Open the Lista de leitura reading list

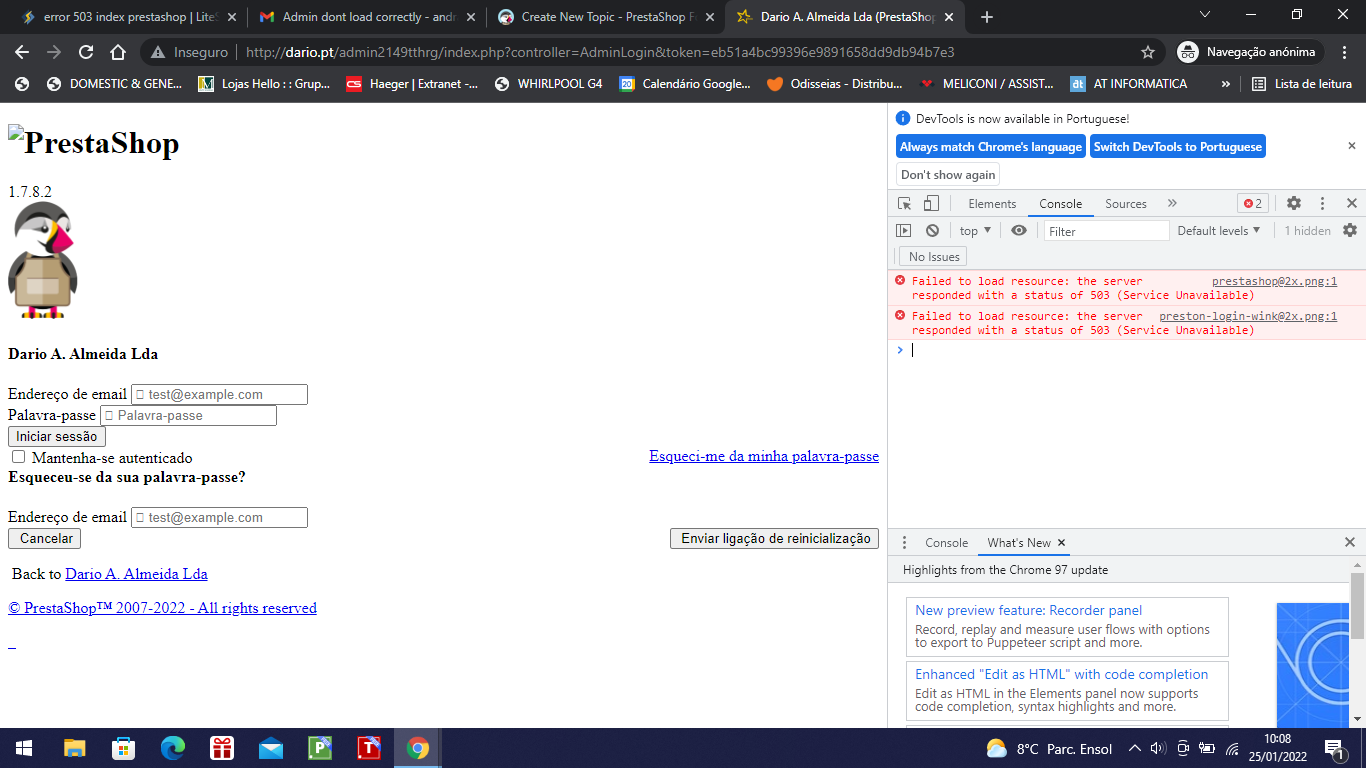coord(1302,84)
